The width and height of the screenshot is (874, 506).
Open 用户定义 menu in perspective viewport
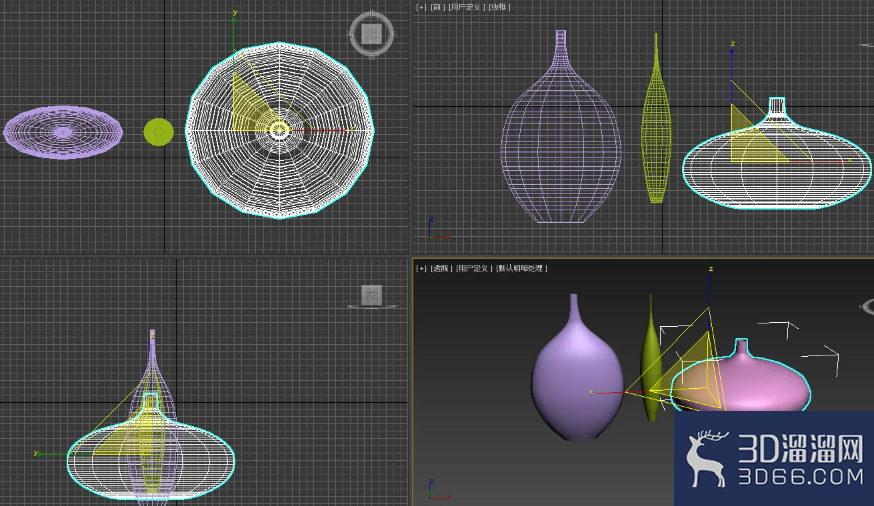[473, 269]
